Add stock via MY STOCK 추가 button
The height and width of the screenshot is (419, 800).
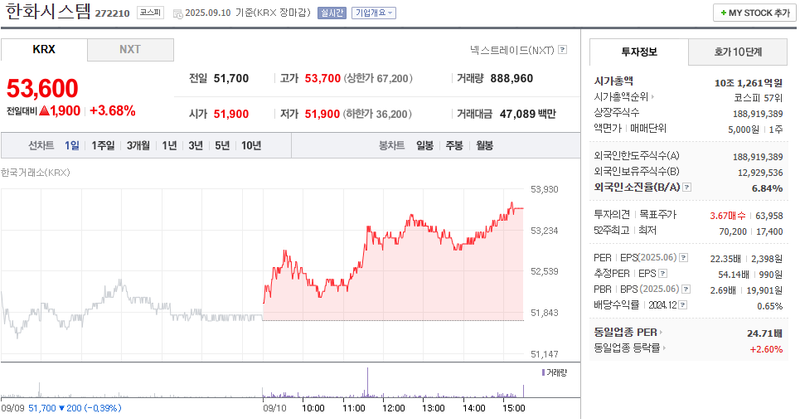(x=755, y=13)
